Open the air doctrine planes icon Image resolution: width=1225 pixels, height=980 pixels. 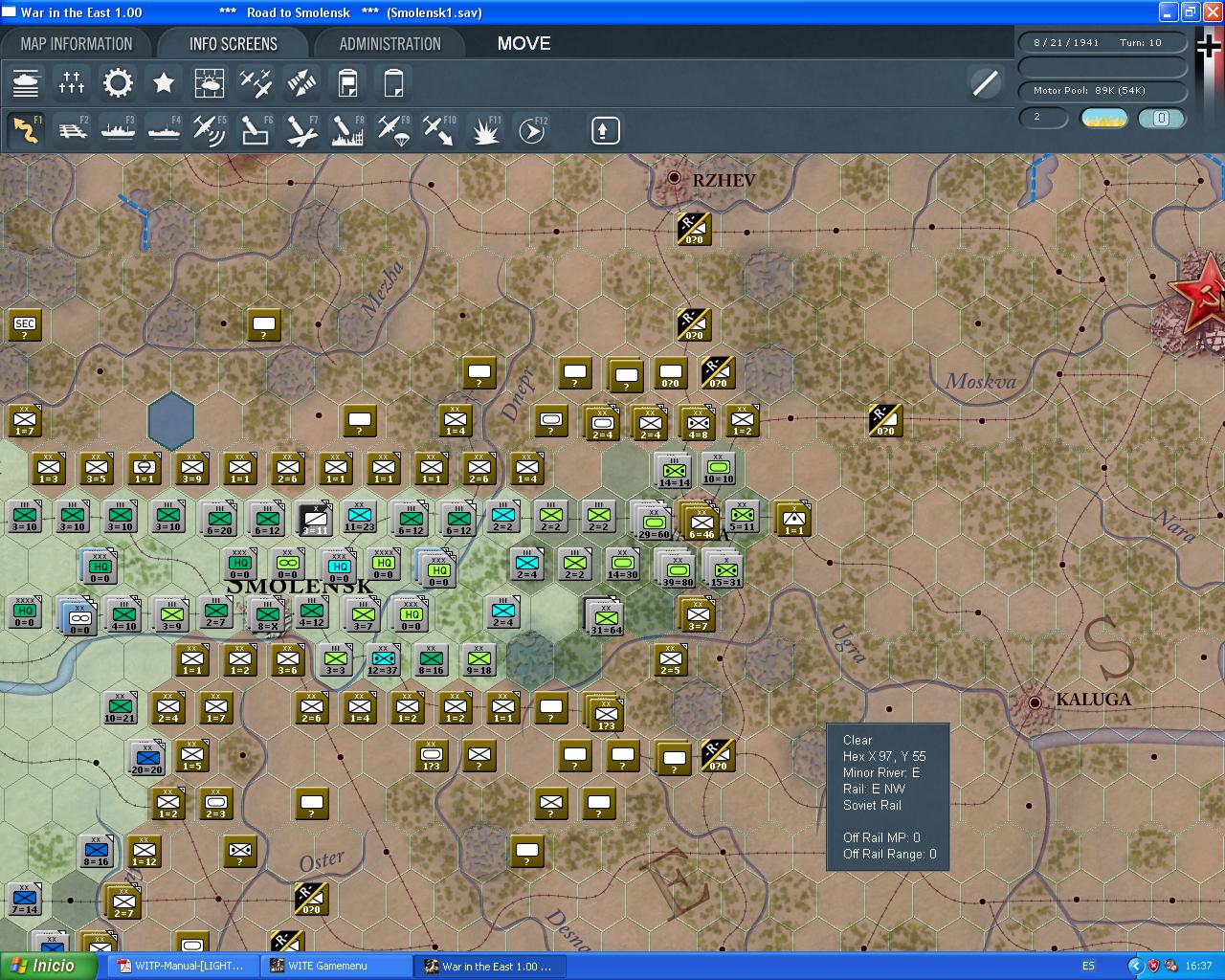click(x=256, y=83)
